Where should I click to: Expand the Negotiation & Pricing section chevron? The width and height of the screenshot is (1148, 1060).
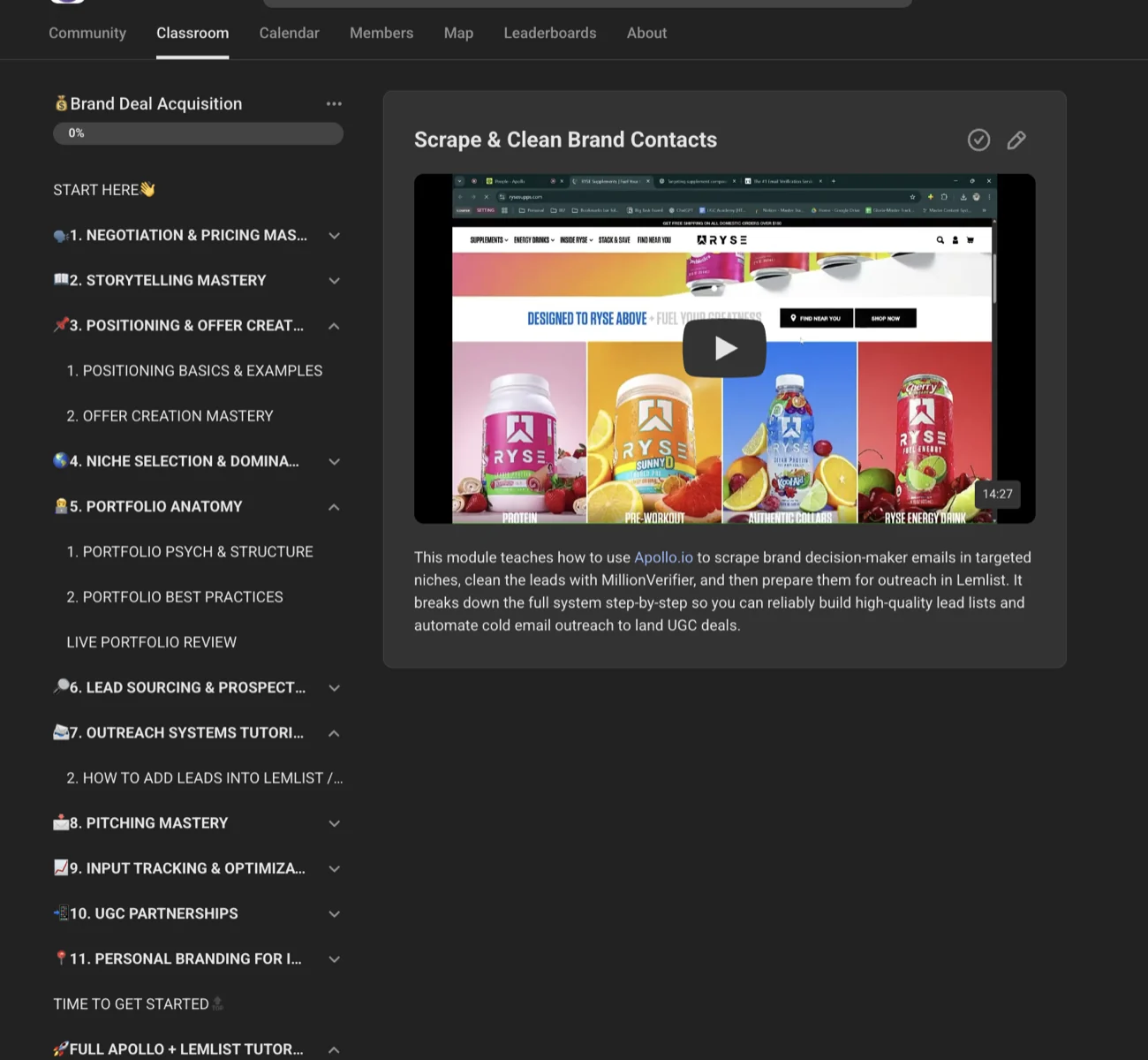[334, 236]
